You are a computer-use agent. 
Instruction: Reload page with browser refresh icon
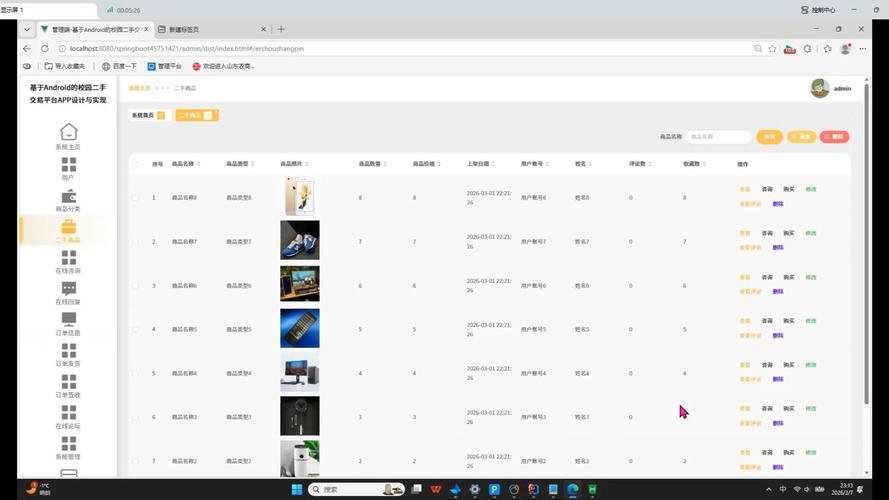tap(44, 49)
